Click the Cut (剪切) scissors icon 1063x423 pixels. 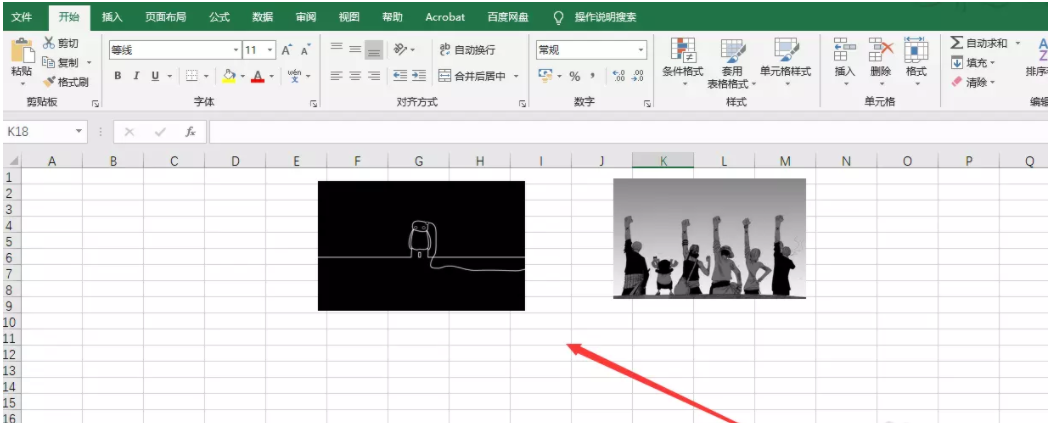(x=49, y=43)
